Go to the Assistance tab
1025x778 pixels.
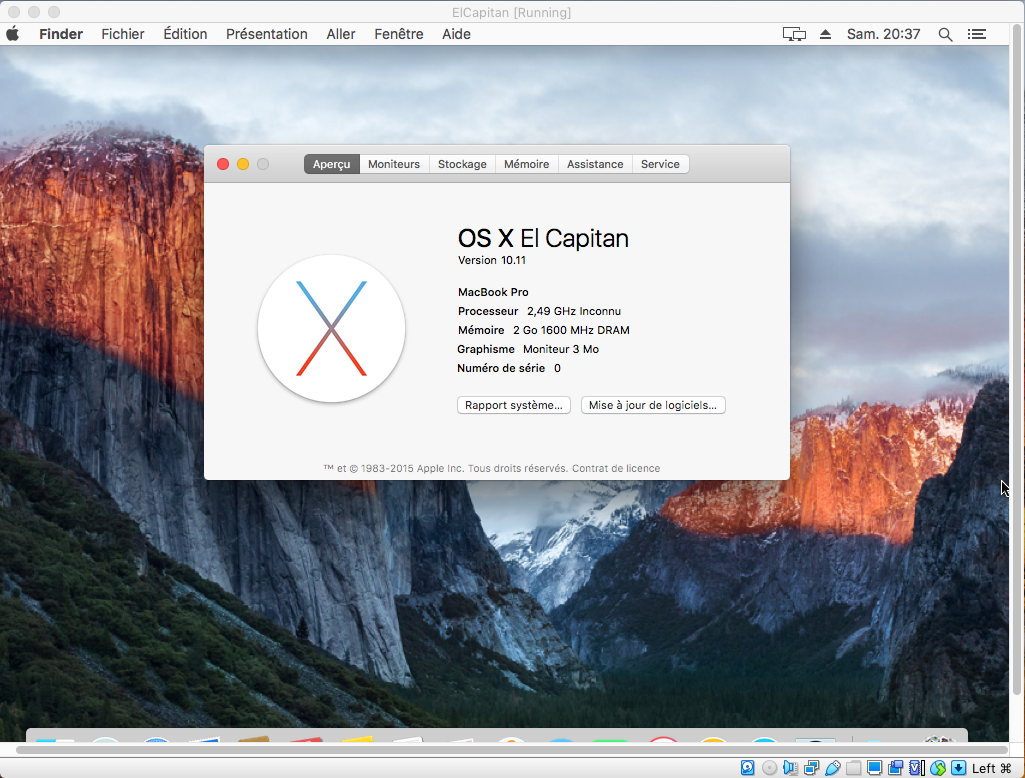click(595, 164)
